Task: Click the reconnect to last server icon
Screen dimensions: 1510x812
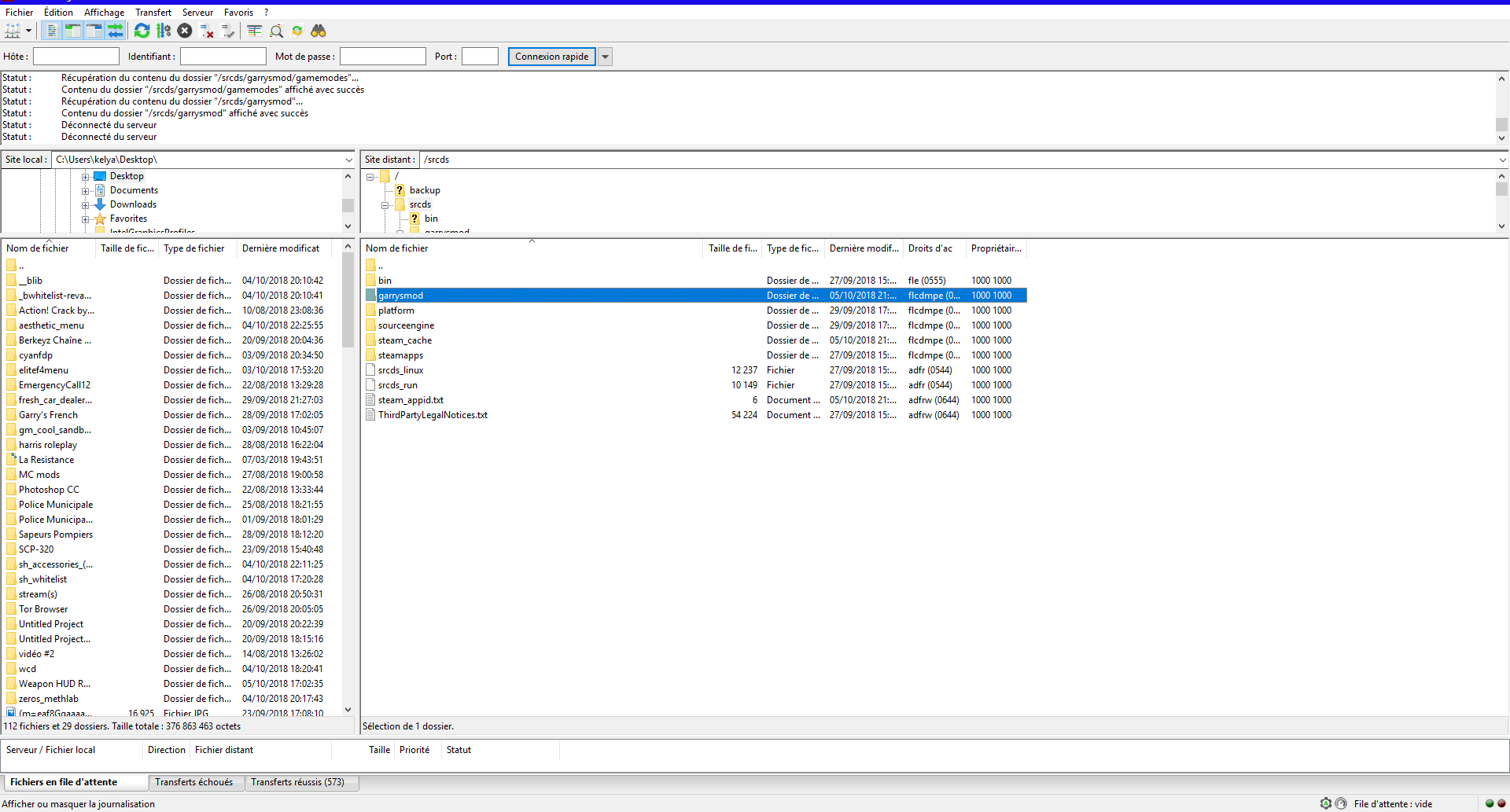Action: [228, 31]
